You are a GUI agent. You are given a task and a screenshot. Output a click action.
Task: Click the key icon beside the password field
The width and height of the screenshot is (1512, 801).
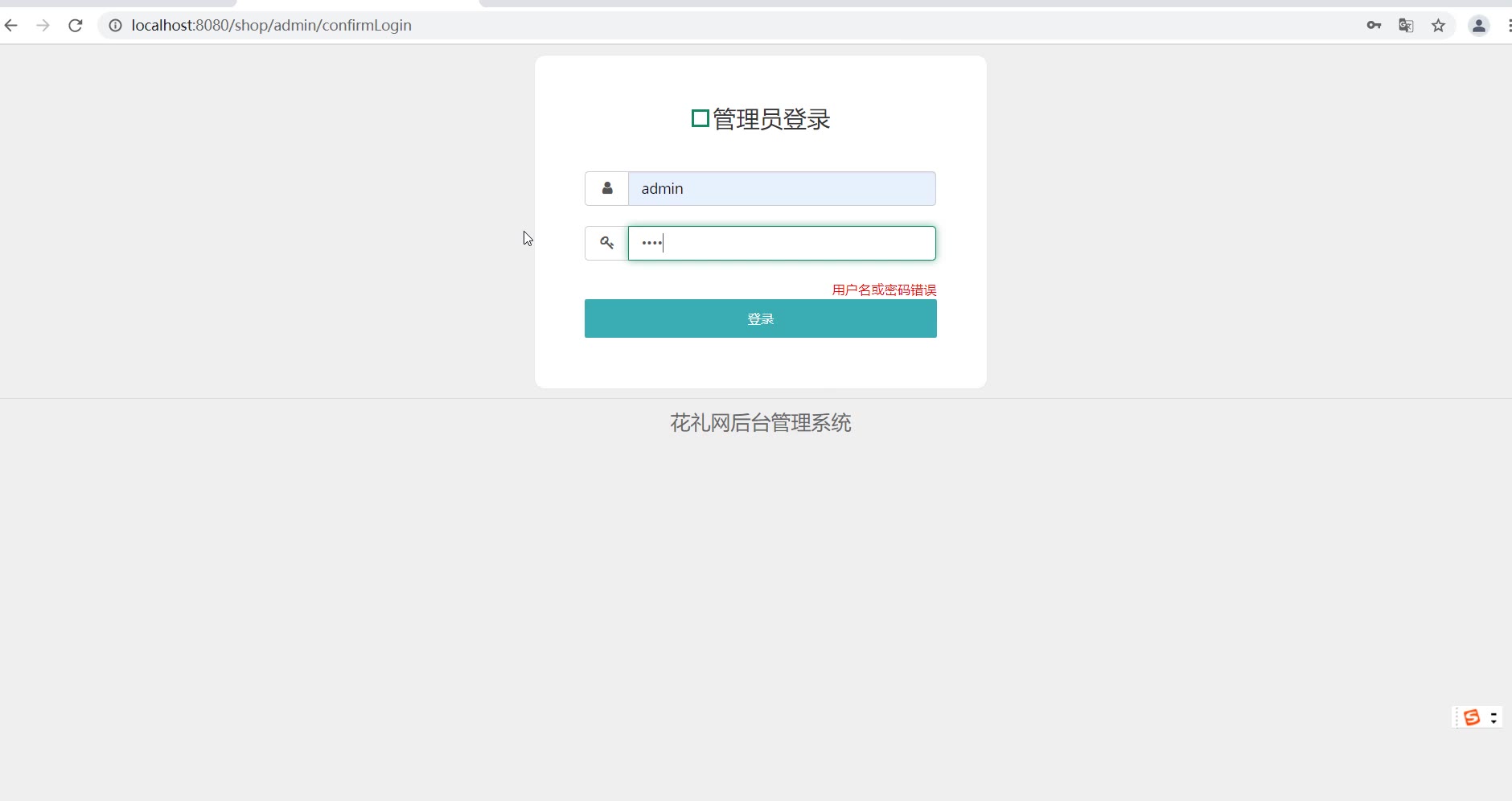click(607, 243)
